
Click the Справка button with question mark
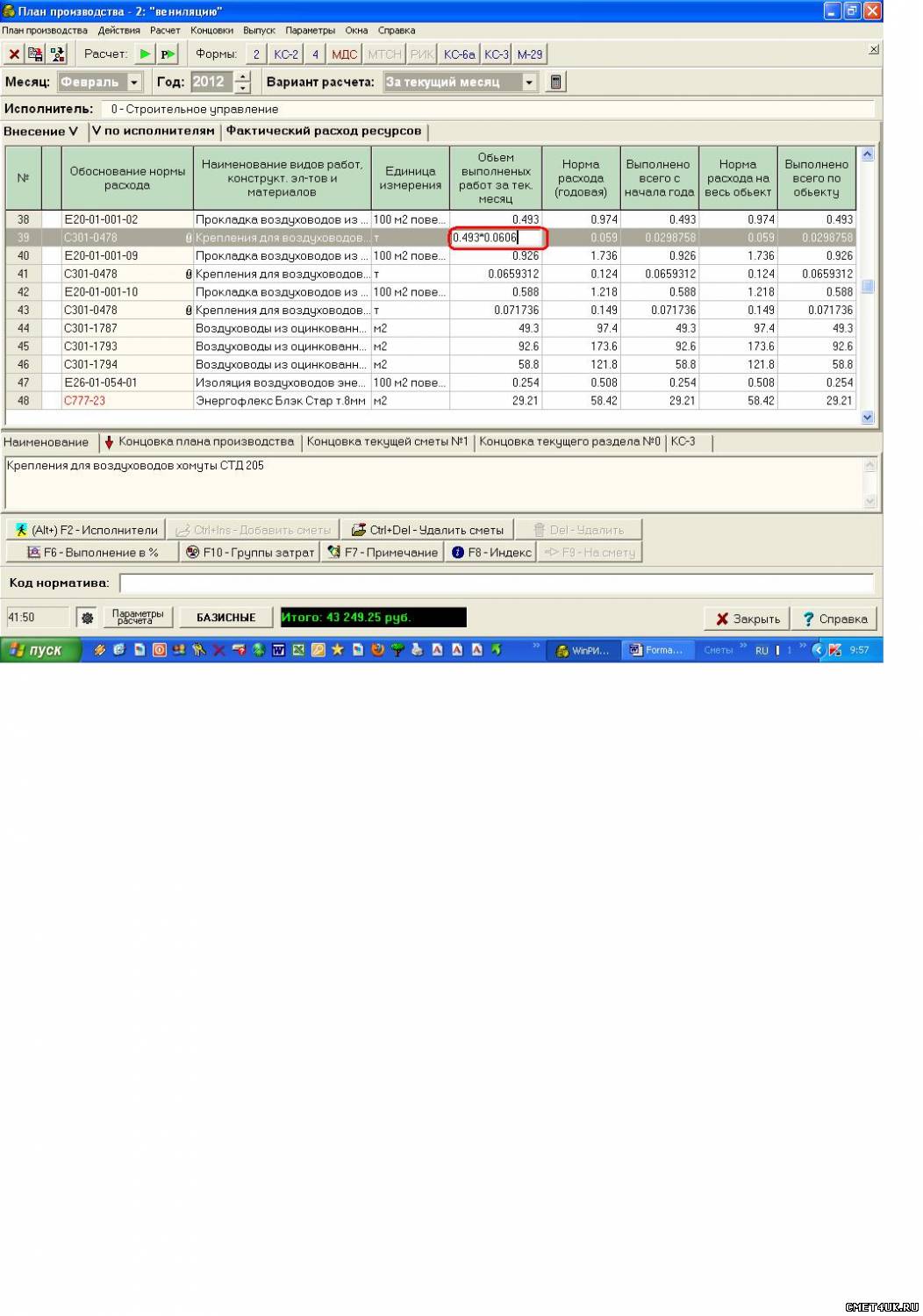[834, 619]
